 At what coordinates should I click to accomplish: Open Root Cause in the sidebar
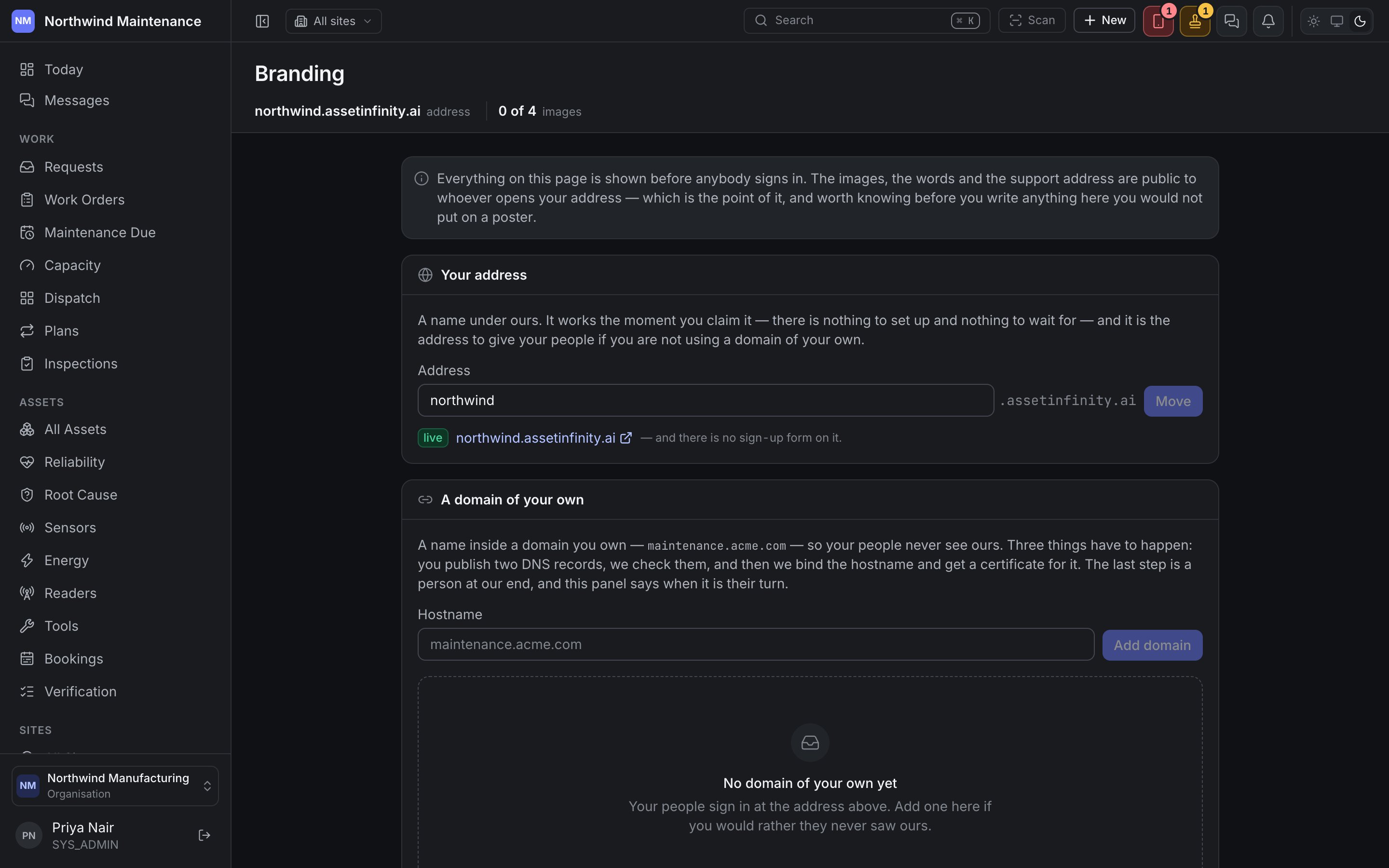115,495
